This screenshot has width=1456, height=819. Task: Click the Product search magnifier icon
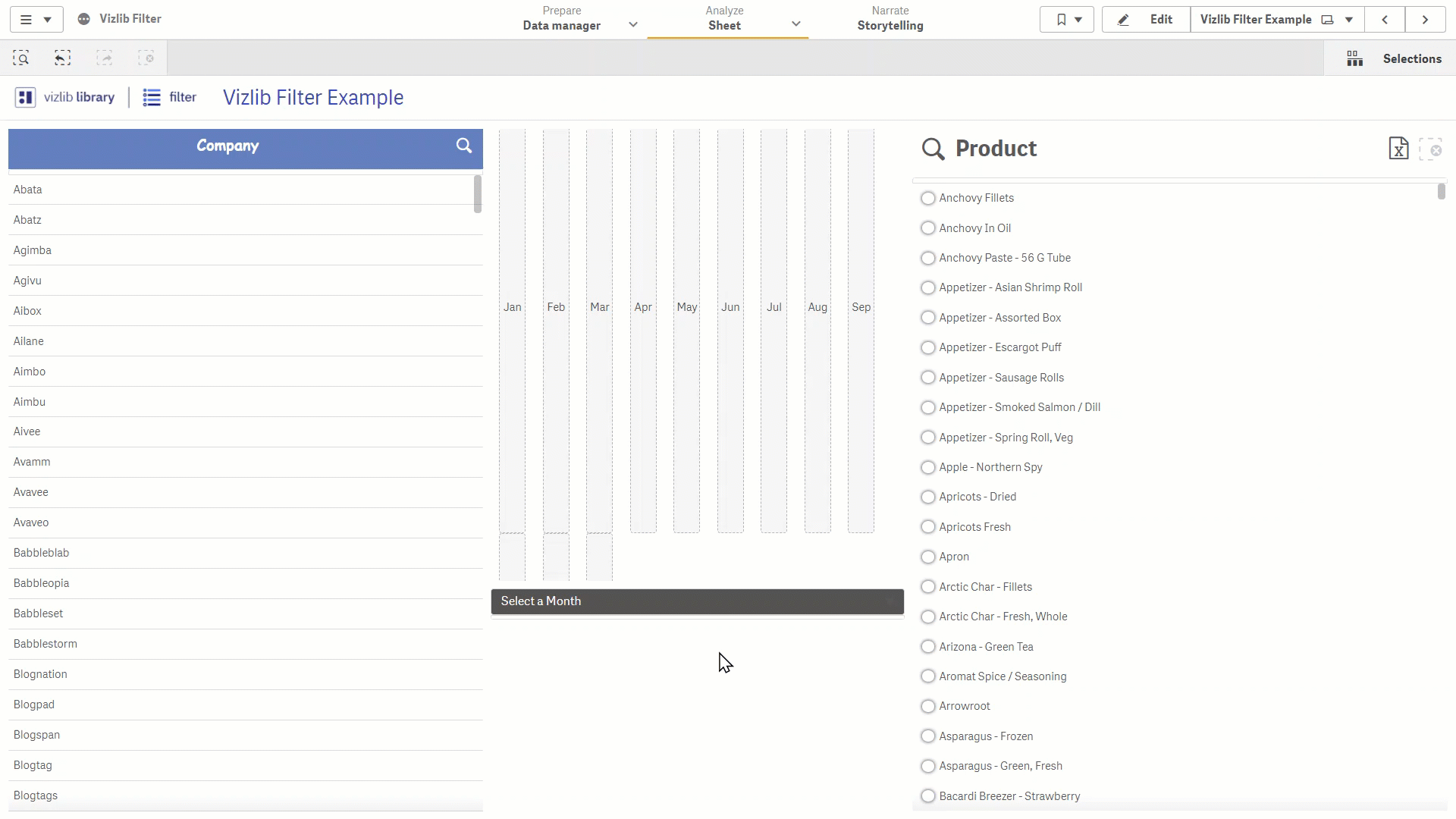coord(933,149)
